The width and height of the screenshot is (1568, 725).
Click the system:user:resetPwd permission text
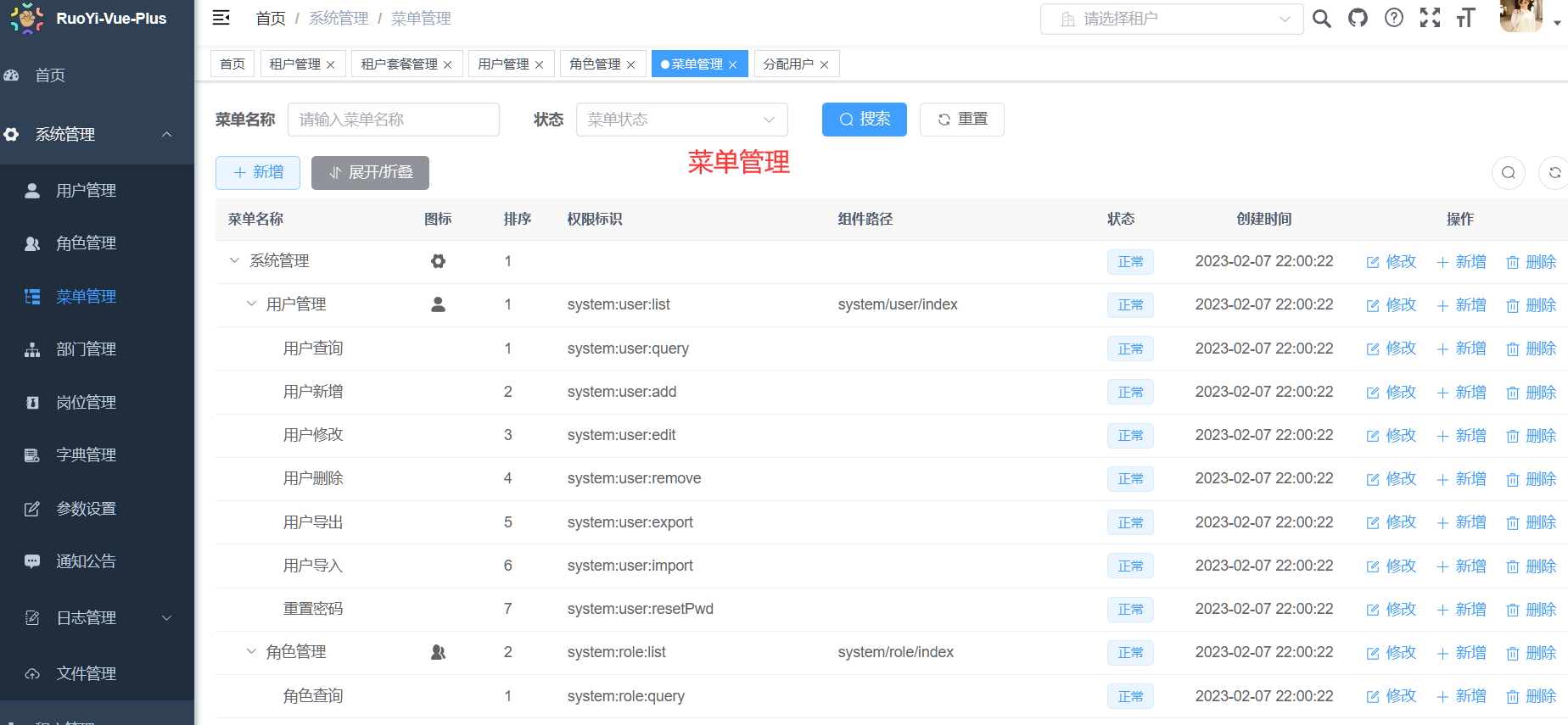(641, 609)
